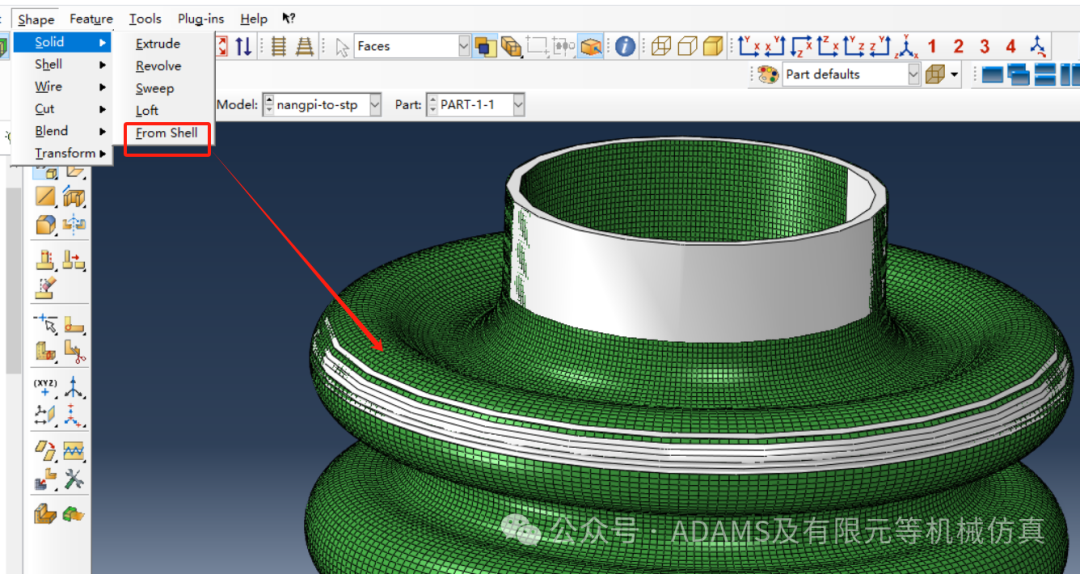Open the Help menu

253,19
